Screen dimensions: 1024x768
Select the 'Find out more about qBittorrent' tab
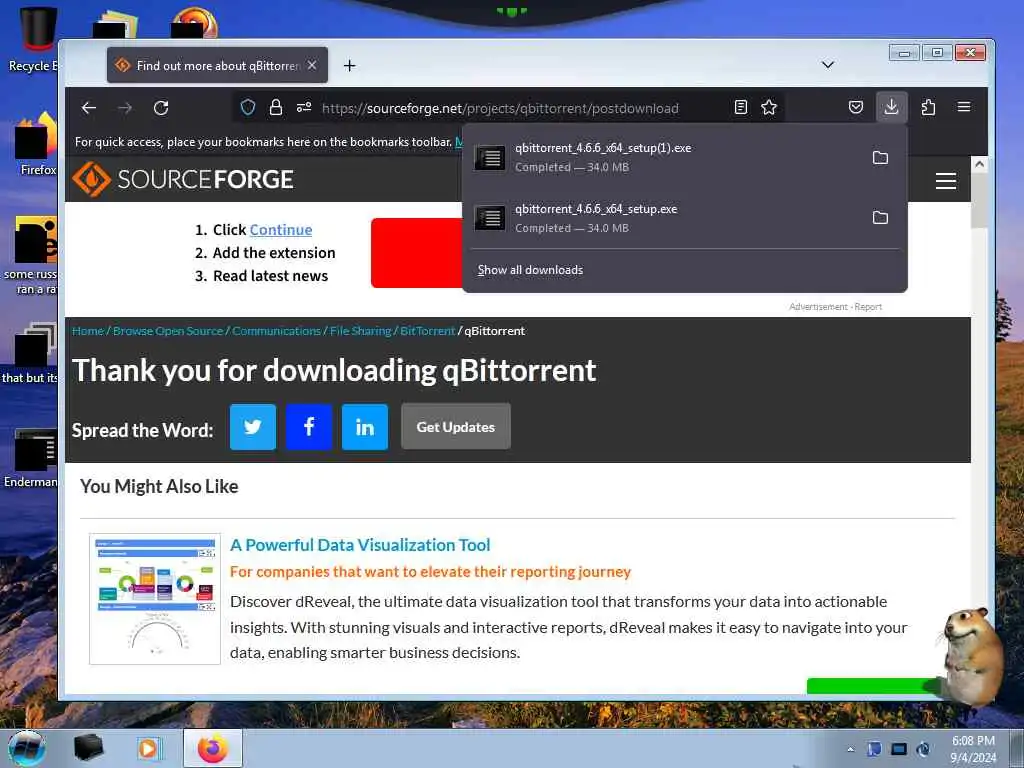coord(217,65)
